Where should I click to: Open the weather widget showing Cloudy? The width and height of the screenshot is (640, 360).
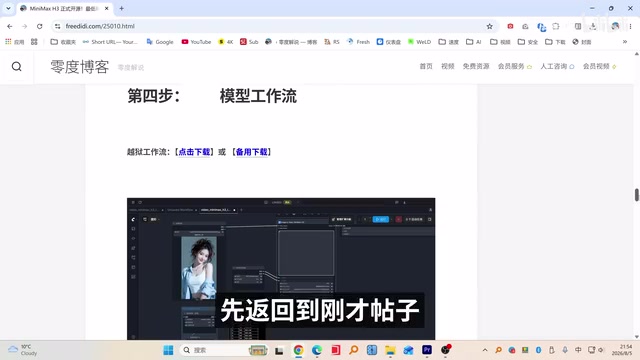click(23, 350)
